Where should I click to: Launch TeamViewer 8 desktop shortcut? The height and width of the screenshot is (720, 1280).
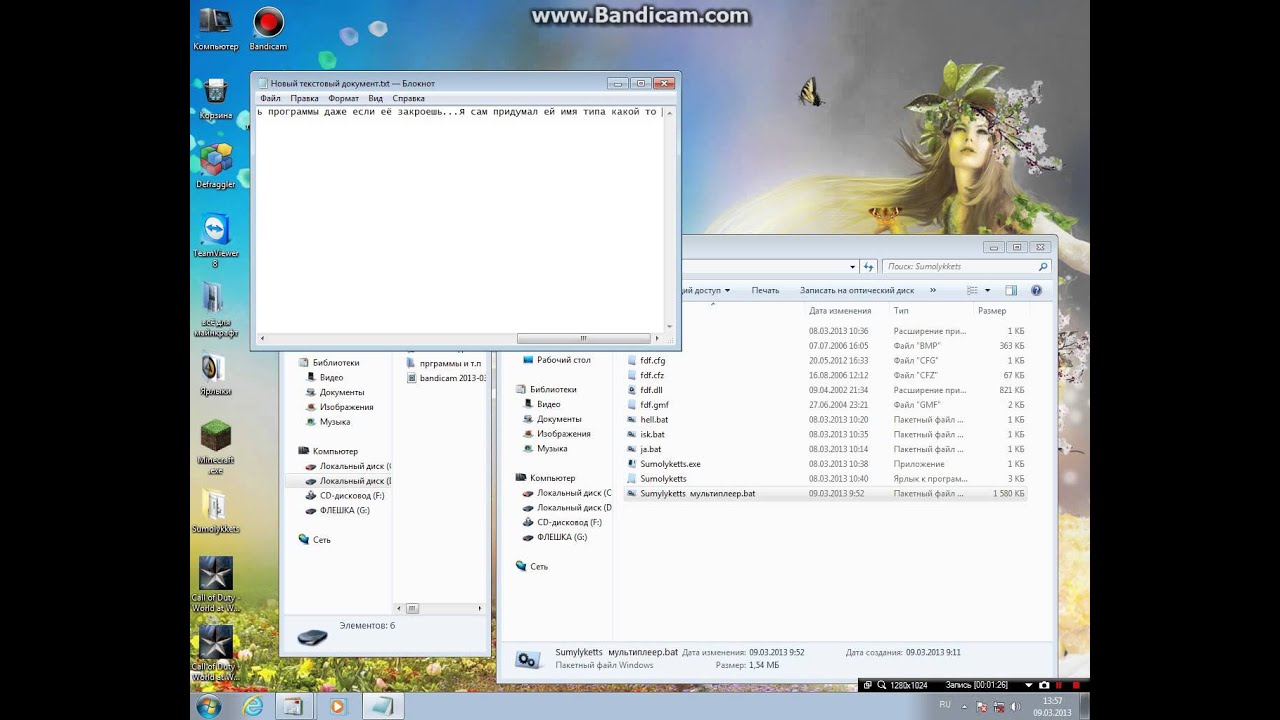pos(215,239)
